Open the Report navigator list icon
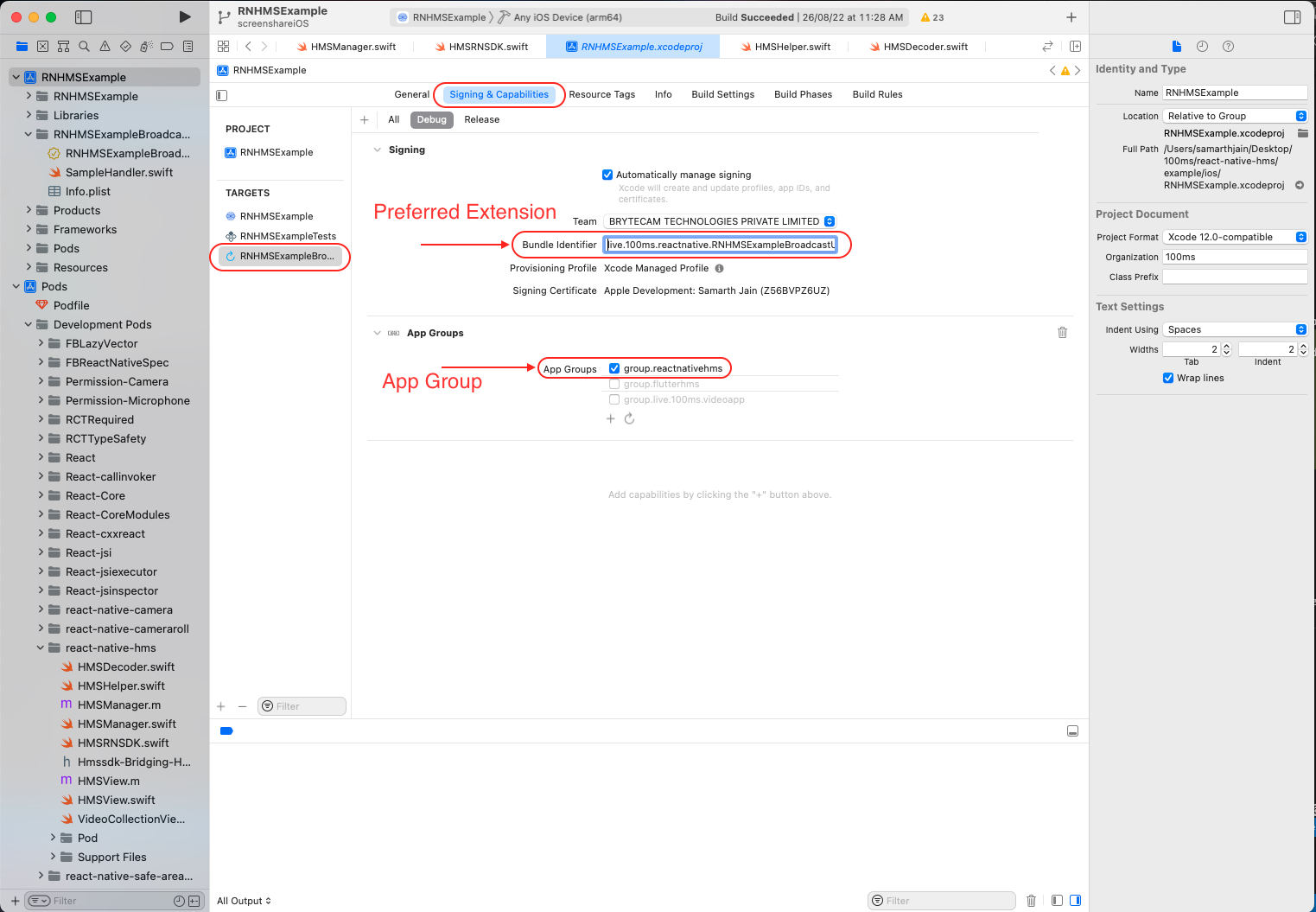 tap(188, 47)
